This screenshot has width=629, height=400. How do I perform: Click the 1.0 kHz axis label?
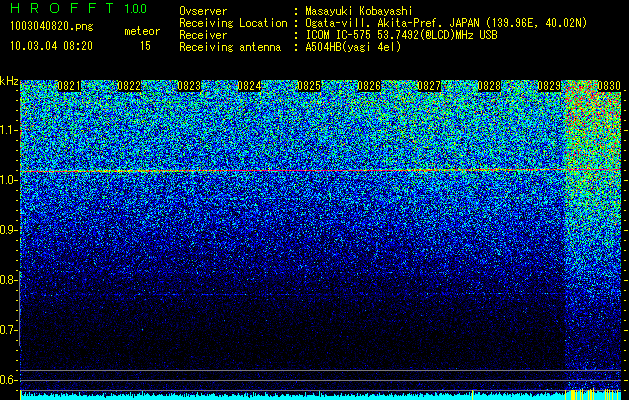click(9, 180)
